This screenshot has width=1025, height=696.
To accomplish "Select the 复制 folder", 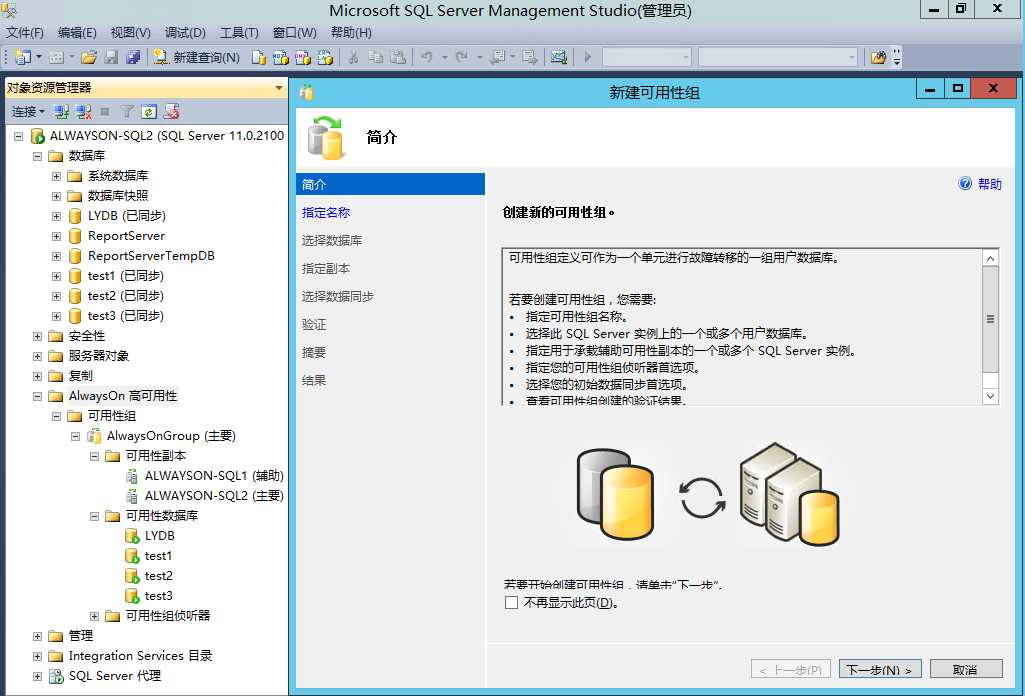I will (x=80, y=376).
